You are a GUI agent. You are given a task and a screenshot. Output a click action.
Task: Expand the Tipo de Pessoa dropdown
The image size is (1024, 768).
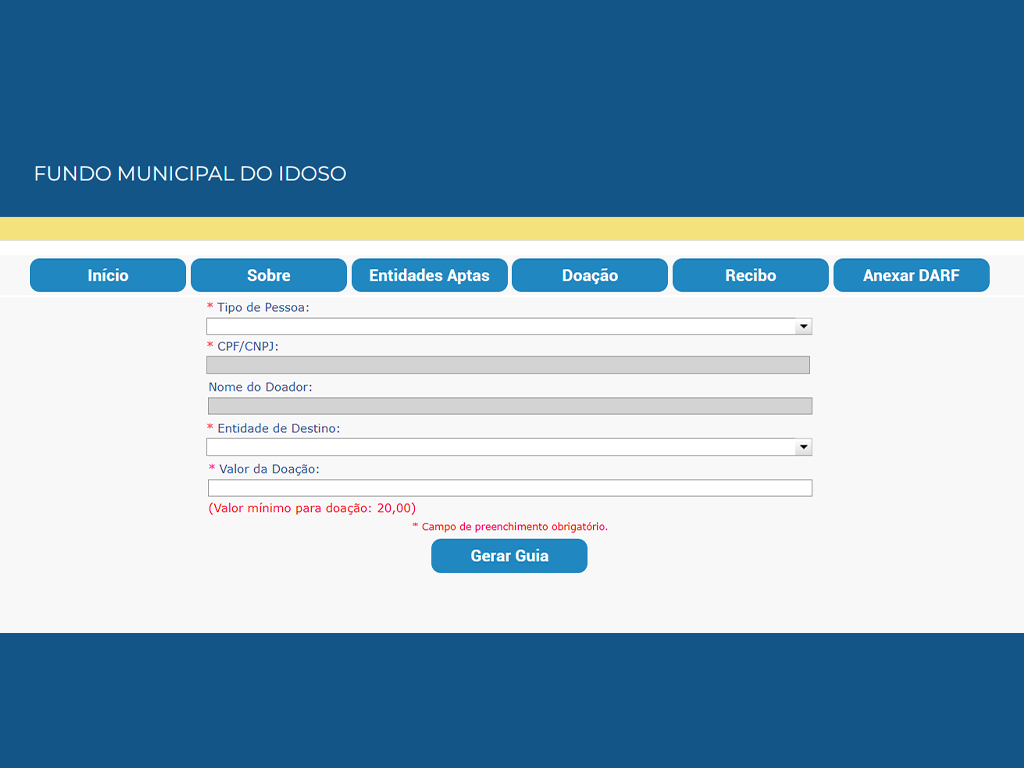(x=509, y=326)
